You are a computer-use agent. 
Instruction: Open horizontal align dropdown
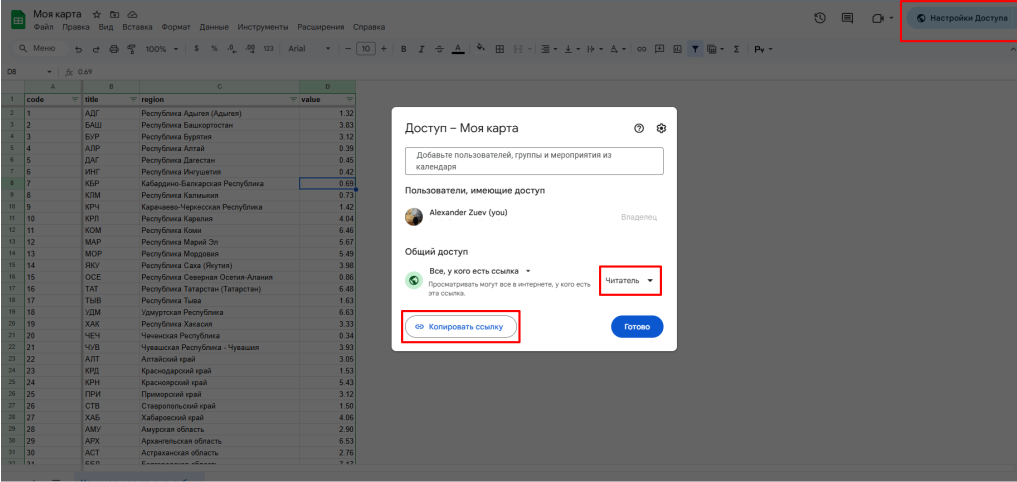pyautogui.click(x=549, y=49)
